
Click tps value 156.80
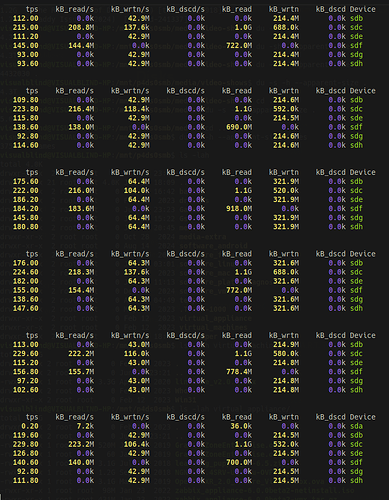tap(26, 372)
